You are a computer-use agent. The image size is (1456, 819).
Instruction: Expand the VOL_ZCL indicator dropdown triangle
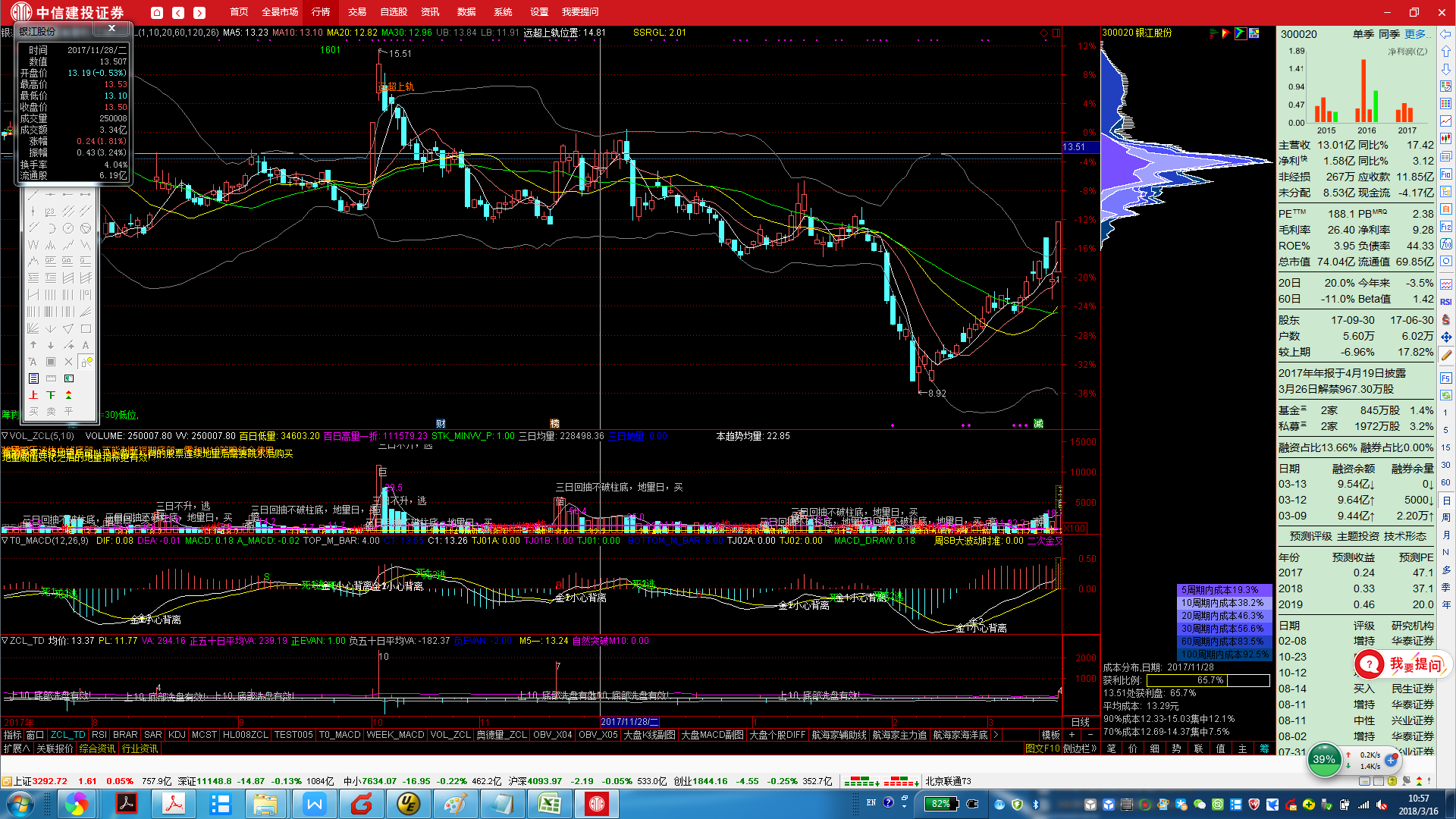point(5,436)
